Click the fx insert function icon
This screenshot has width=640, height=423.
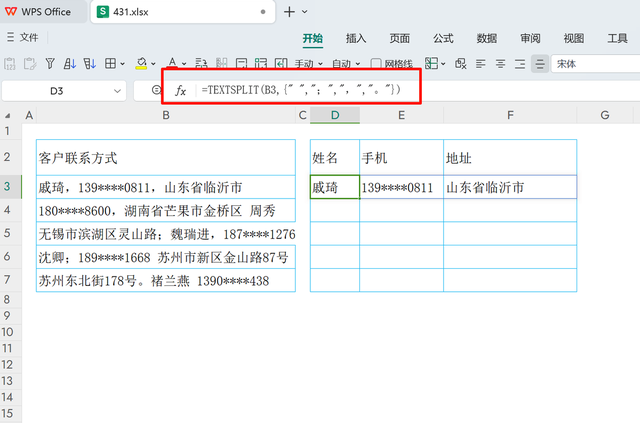[x=181, y=90]
